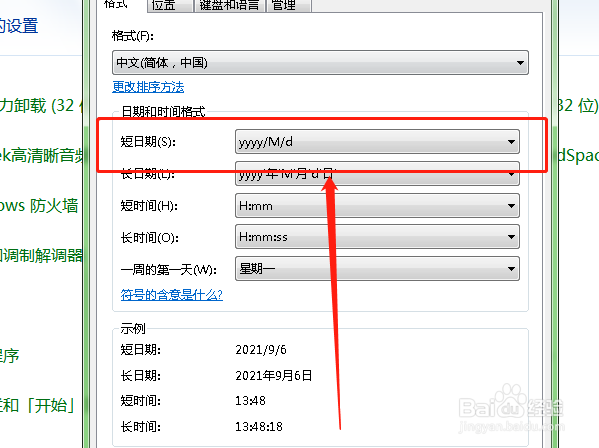599x448 pixels.
Task: Switch to the 管理 tab
Action: 289,5
